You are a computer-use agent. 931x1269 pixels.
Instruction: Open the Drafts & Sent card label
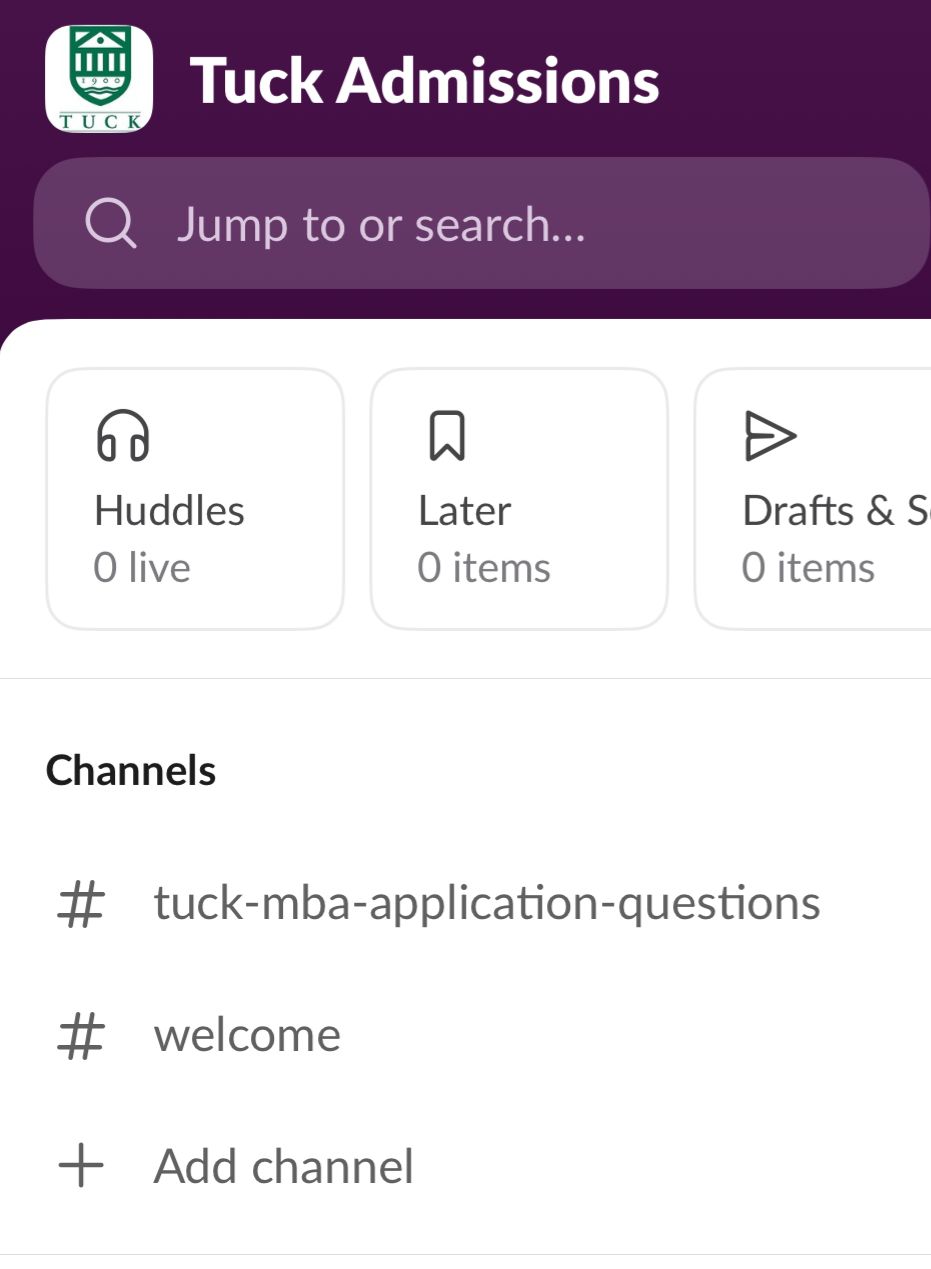(835, 511)
